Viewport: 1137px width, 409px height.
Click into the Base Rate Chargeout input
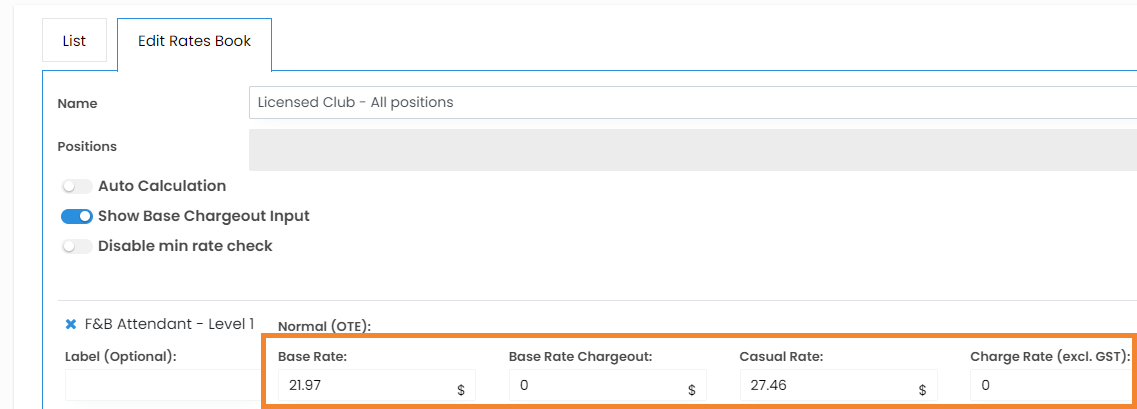595,385
